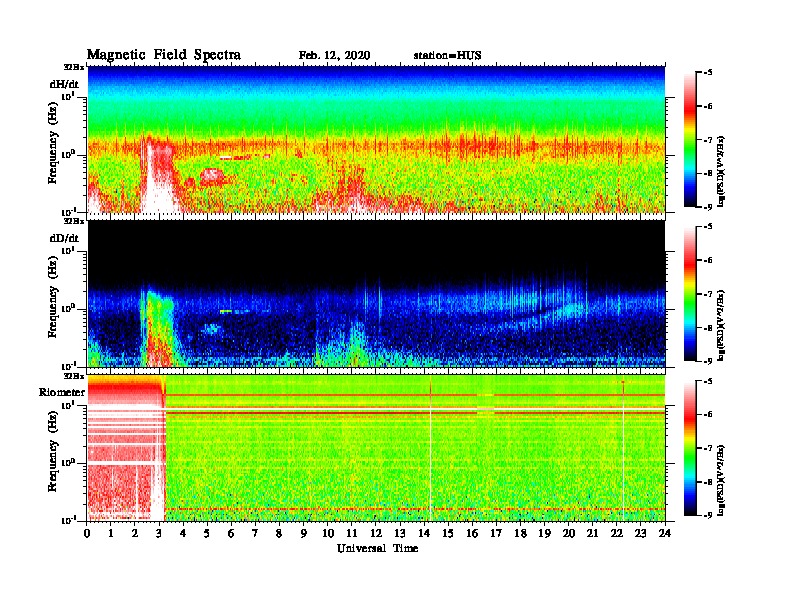Click hour 16 on Universal Time axis
792x612 pixels.
(x=472, y=534)
